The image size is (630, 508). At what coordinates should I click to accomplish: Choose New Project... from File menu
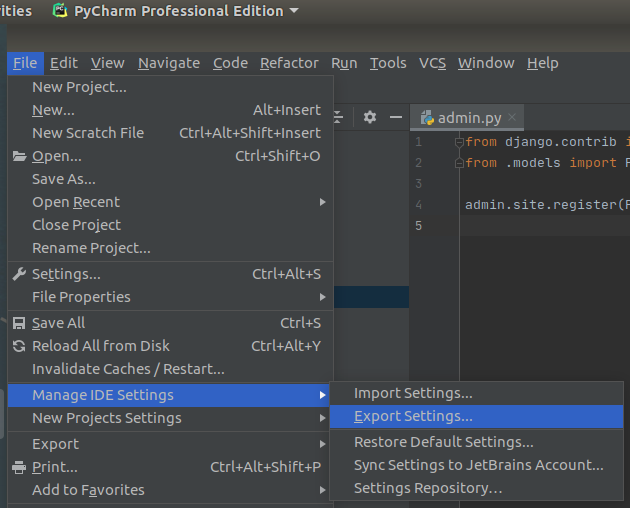click(170, 87)
